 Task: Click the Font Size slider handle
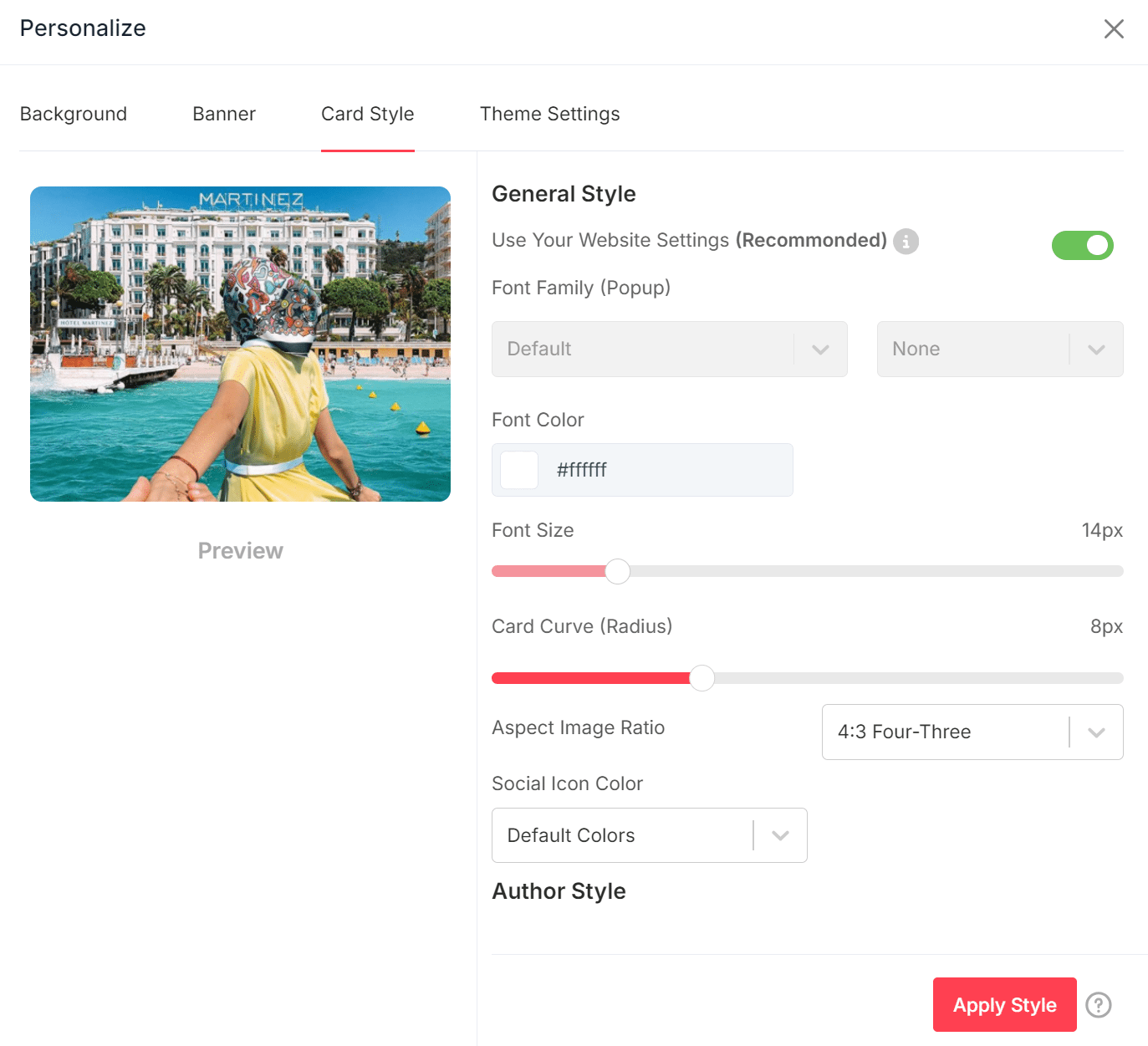[x=617, y=571]
